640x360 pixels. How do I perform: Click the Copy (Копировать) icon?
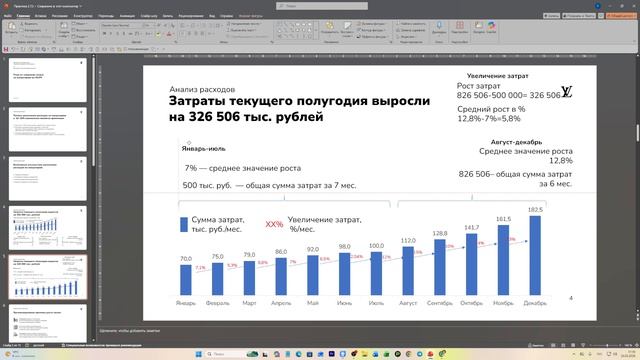tap(22, 30)
